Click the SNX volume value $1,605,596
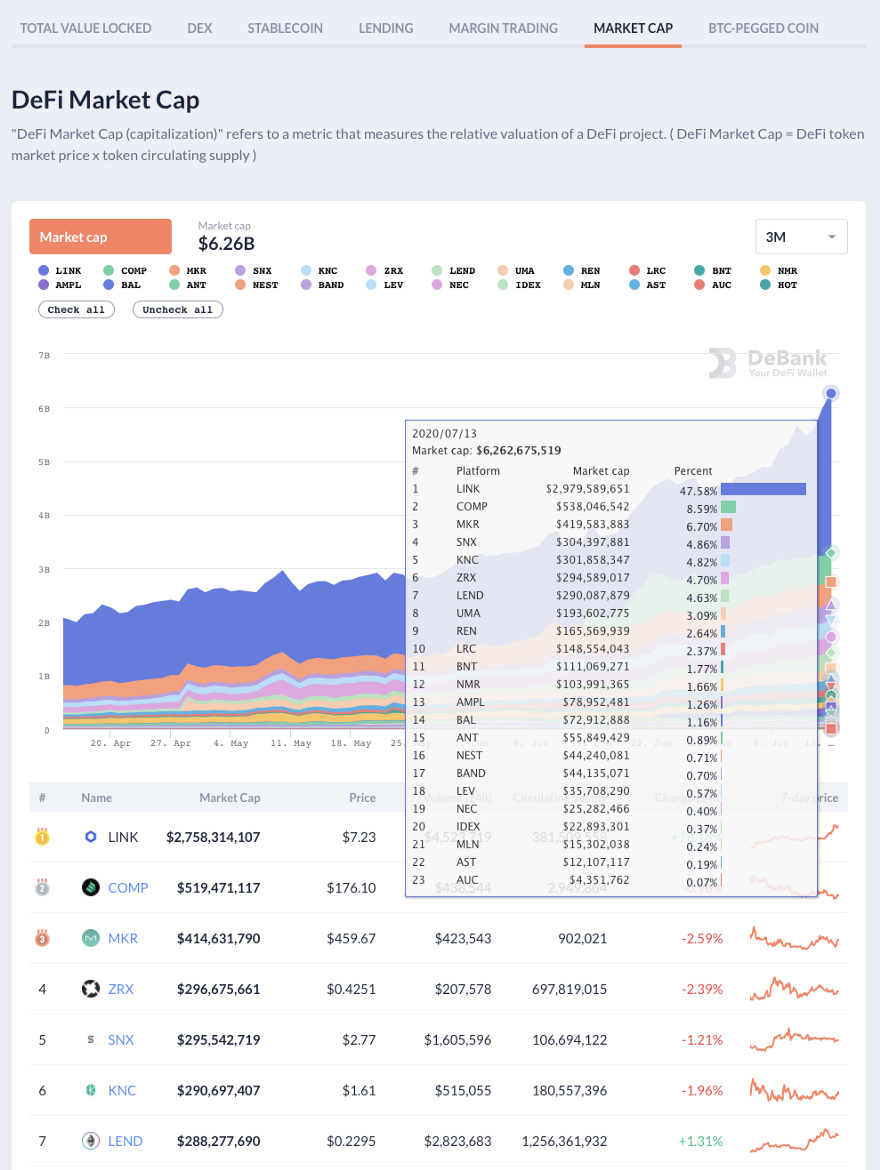The image size is (880, 1170). click(458, 1039)
